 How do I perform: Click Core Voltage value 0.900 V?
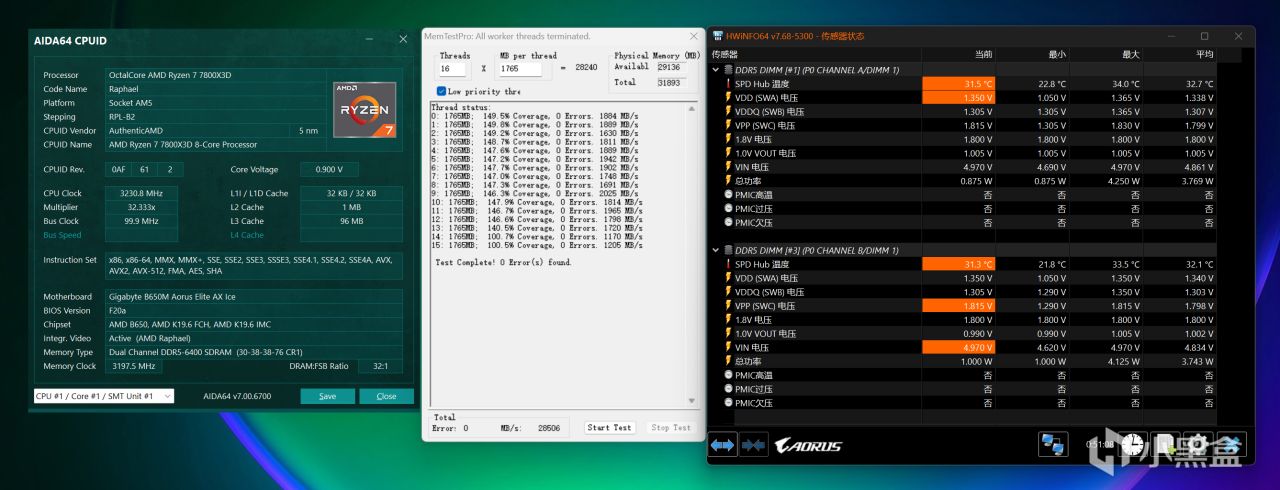click(328, 169)
